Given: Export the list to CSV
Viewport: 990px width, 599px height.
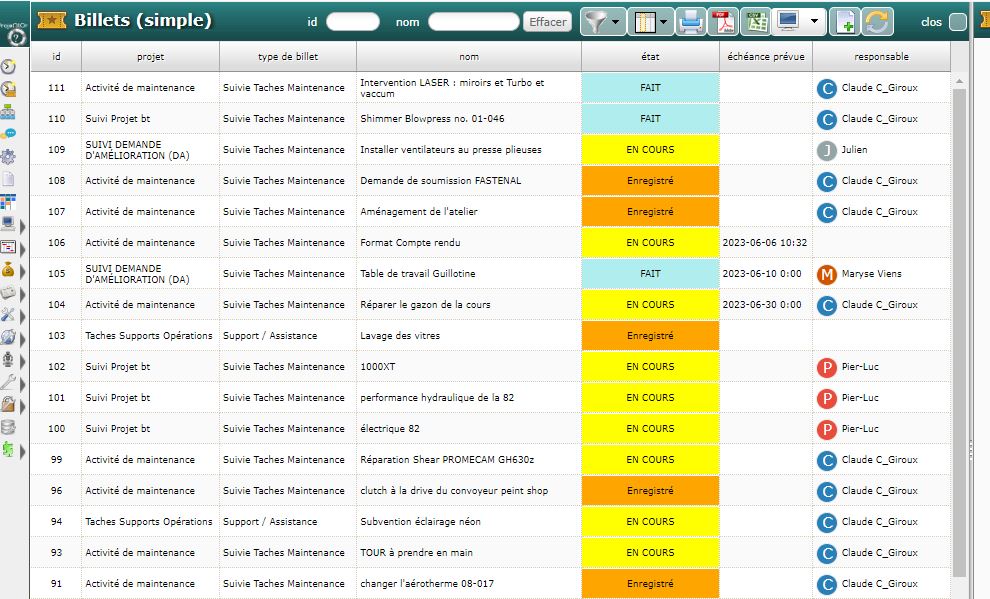Looking at the screenshot, I should click(x=755, y=21).
